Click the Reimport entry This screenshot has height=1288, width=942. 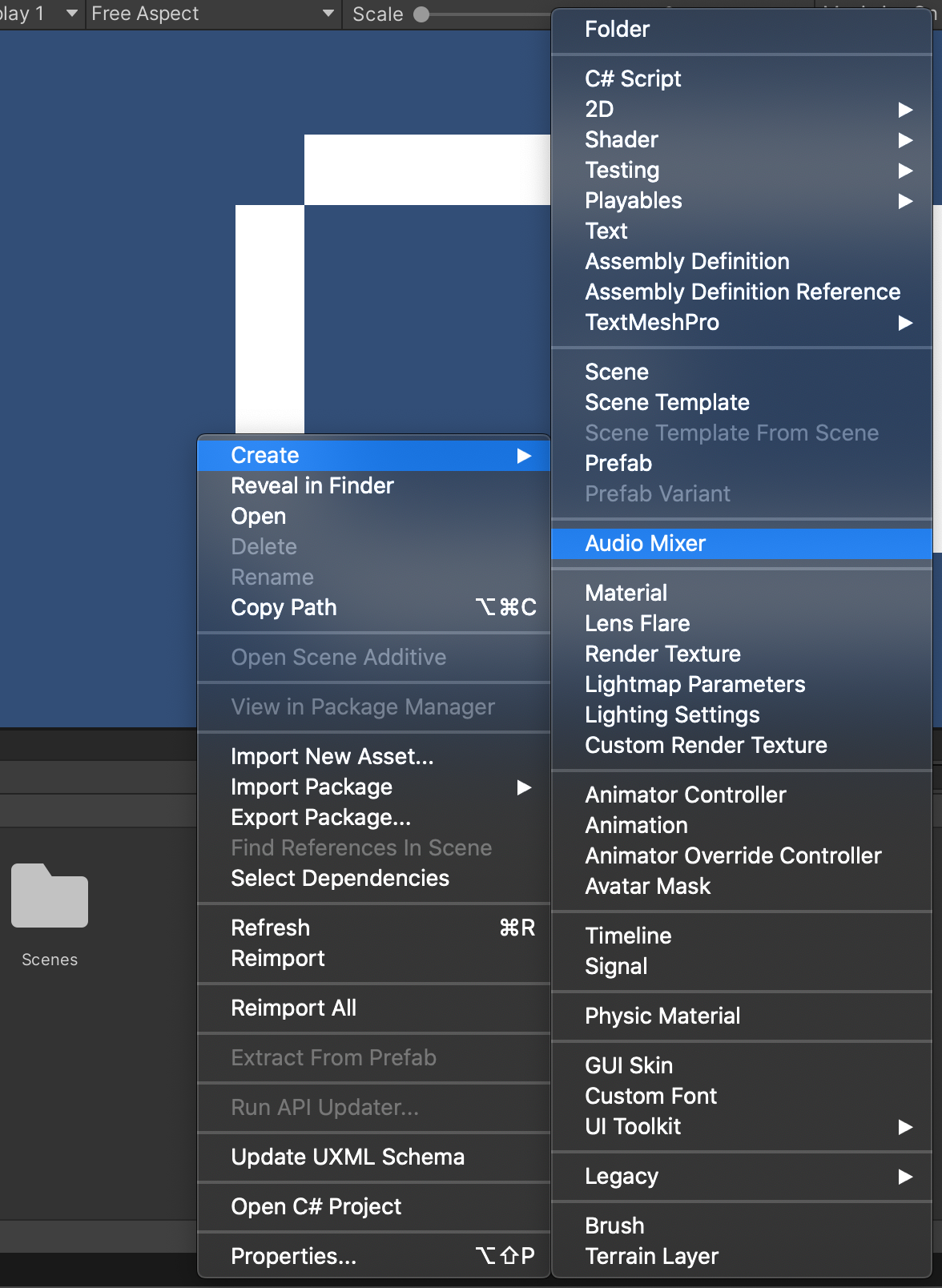pos(373,958)
